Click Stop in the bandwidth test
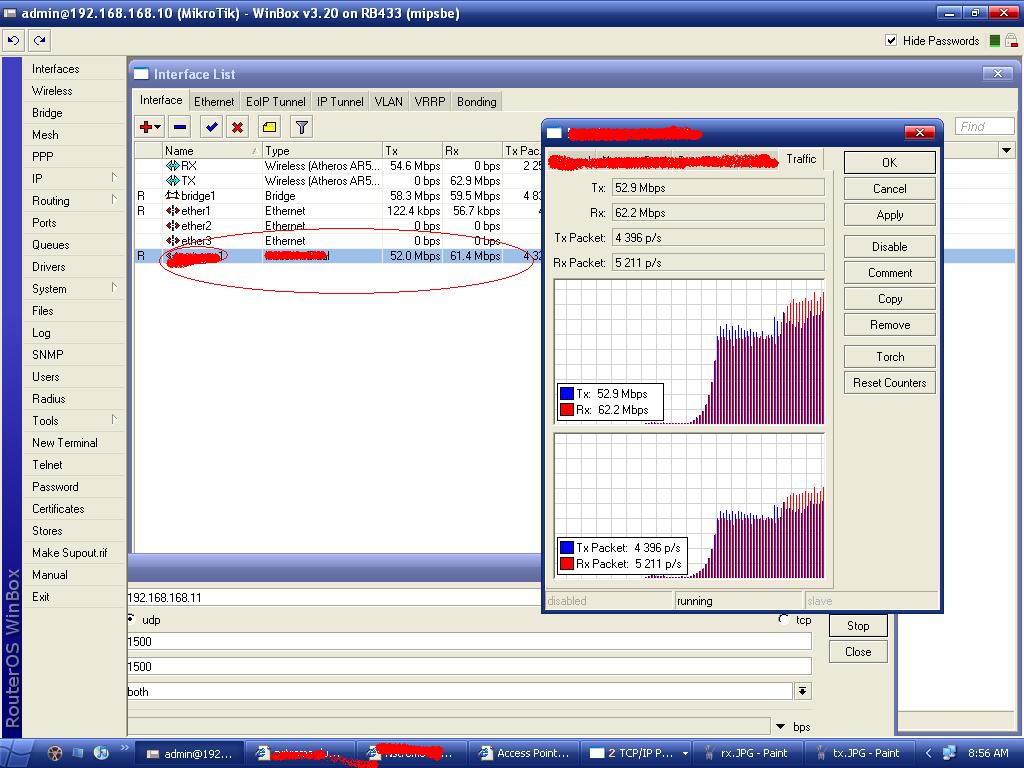The image size is (1024, 768). coord(858,626)
